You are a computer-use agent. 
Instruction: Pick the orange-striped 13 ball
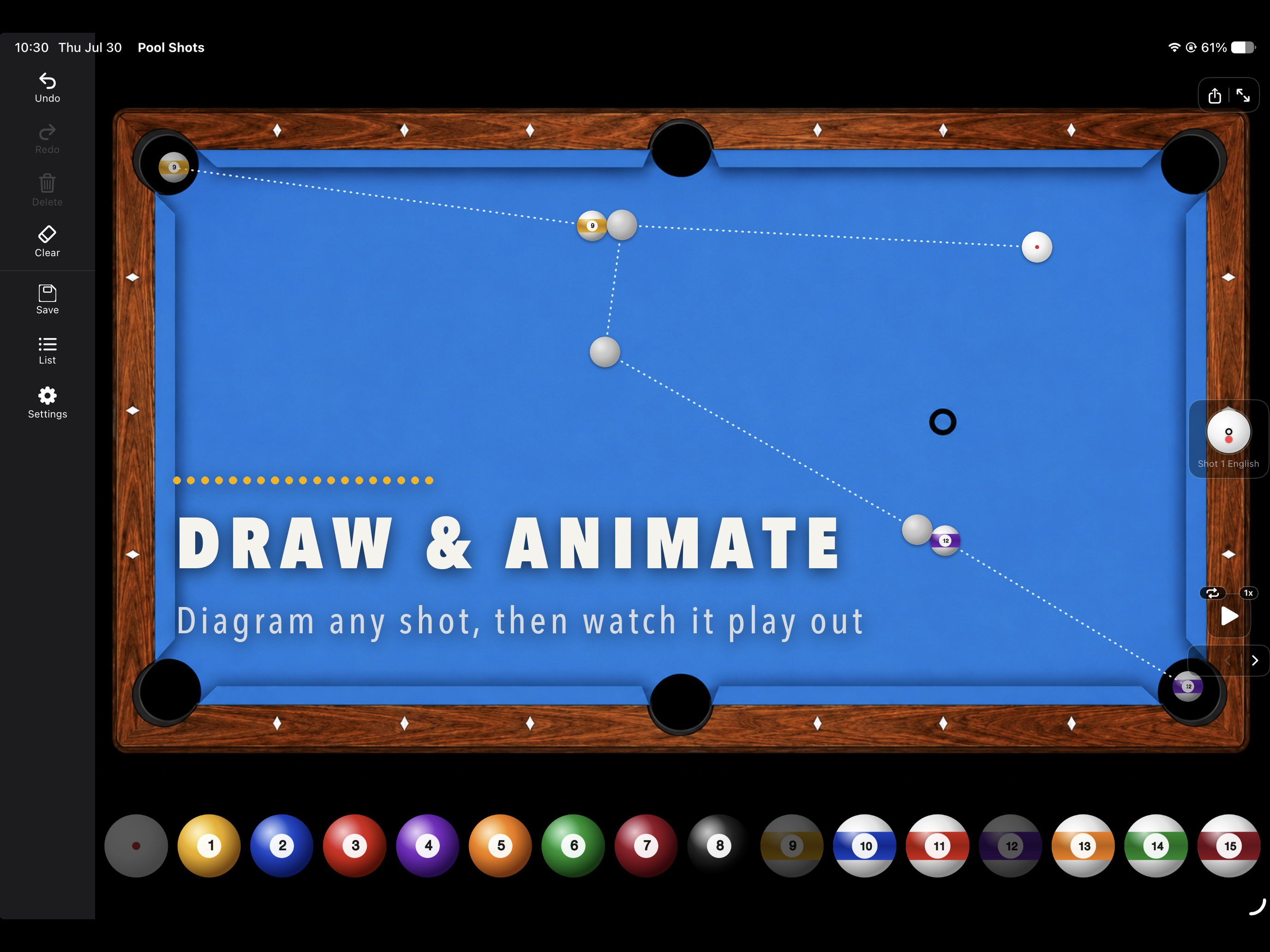pyautogui.click(x=1084, y=845)
